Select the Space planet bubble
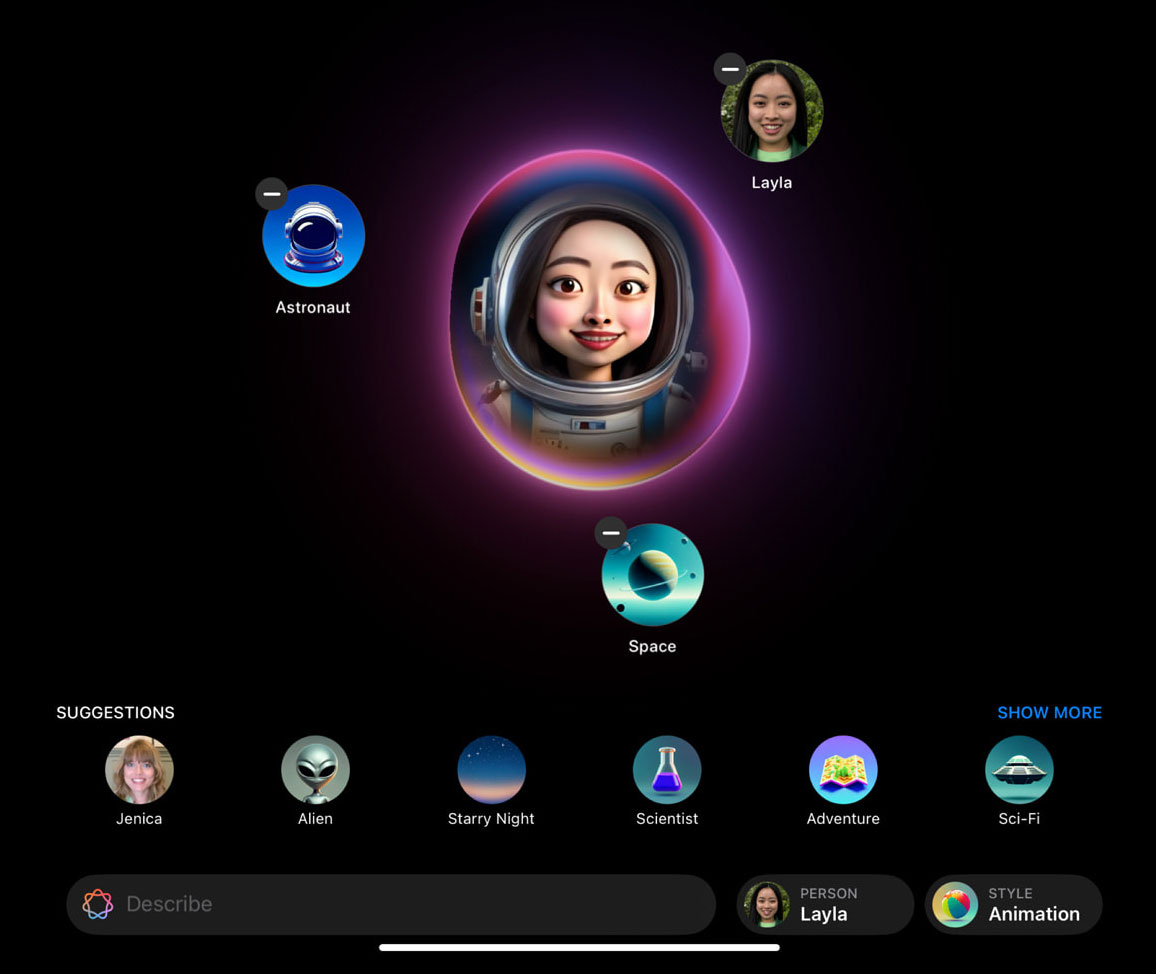This screenshot has height=974, width=1156. click(x=652, y=575)
